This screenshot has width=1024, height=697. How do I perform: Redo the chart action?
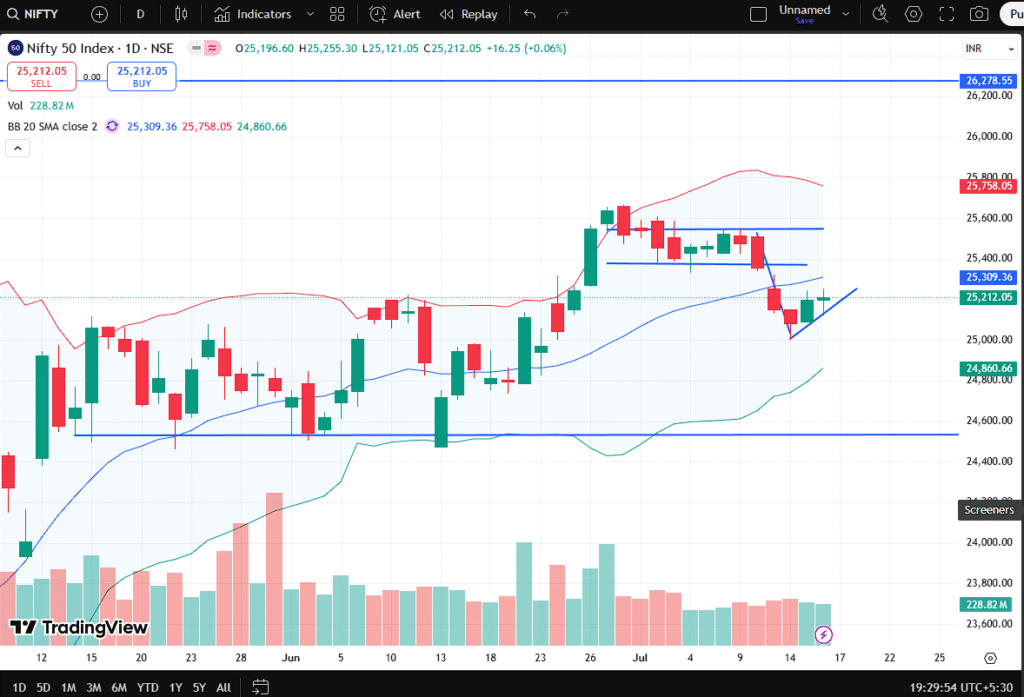click(x=562, y=14)
